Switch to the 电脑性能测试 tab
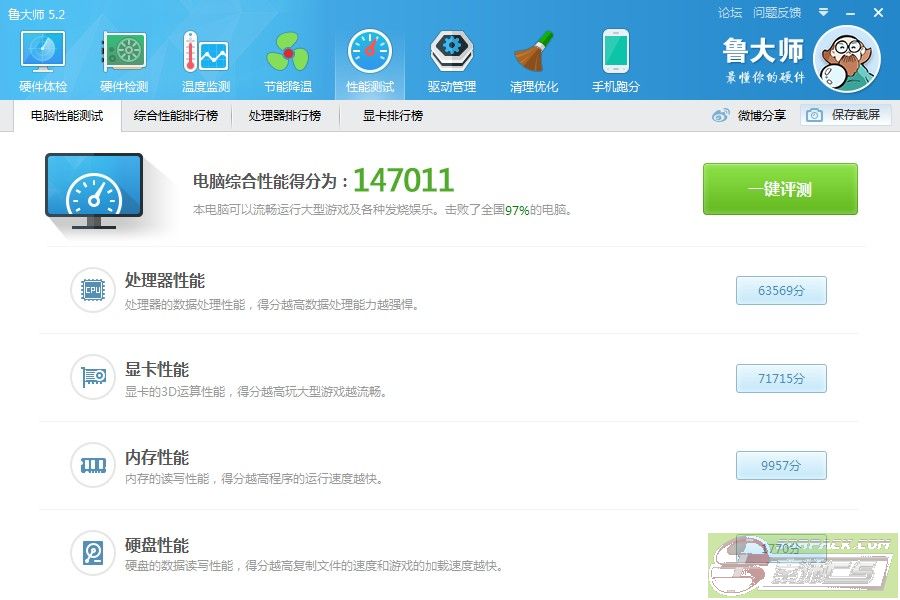The height and width of the screenshot is (600, 900). [x=67, y=116]
